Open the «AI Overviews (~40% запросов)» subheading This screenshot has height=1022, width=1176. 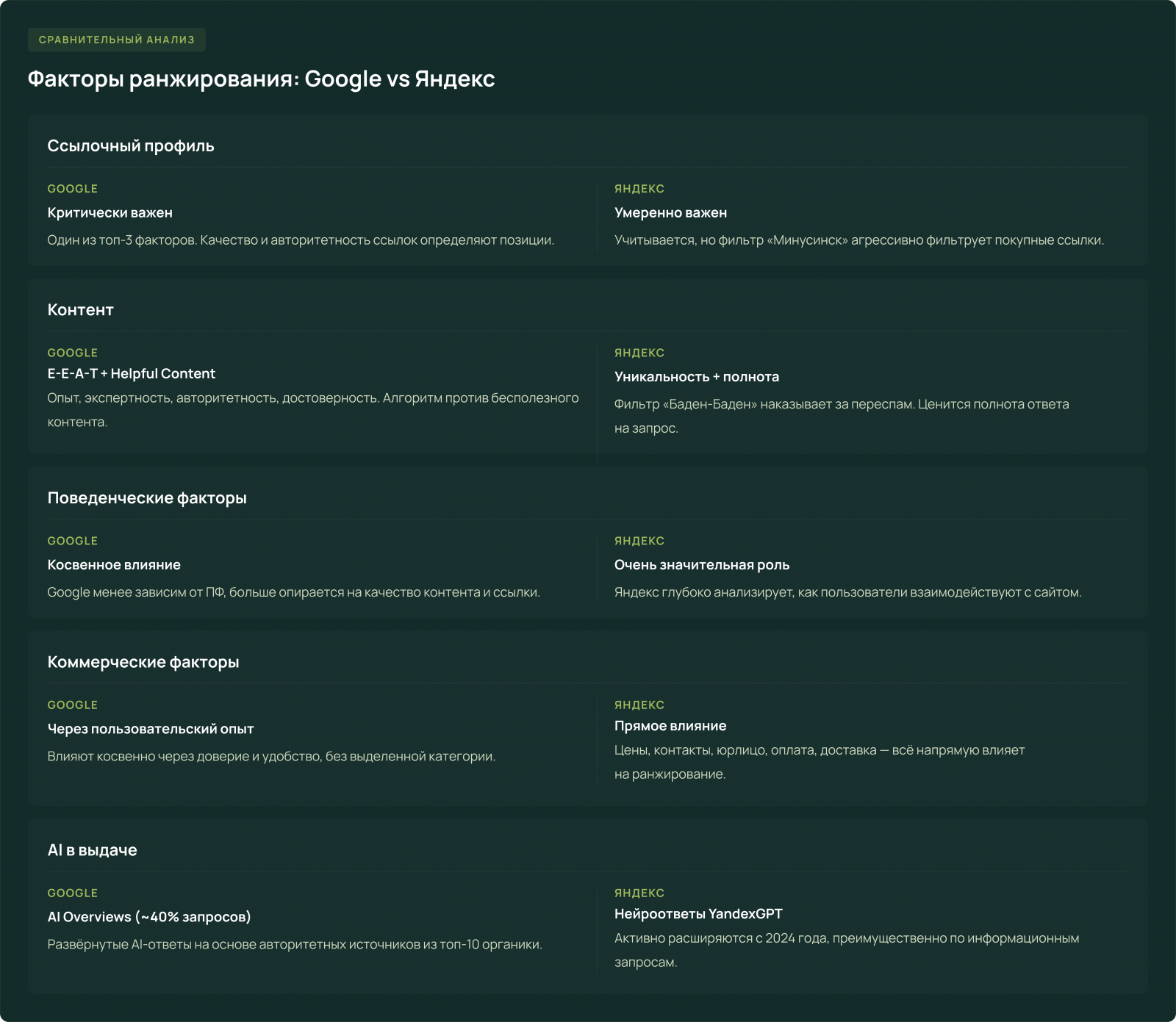point(149,917)
